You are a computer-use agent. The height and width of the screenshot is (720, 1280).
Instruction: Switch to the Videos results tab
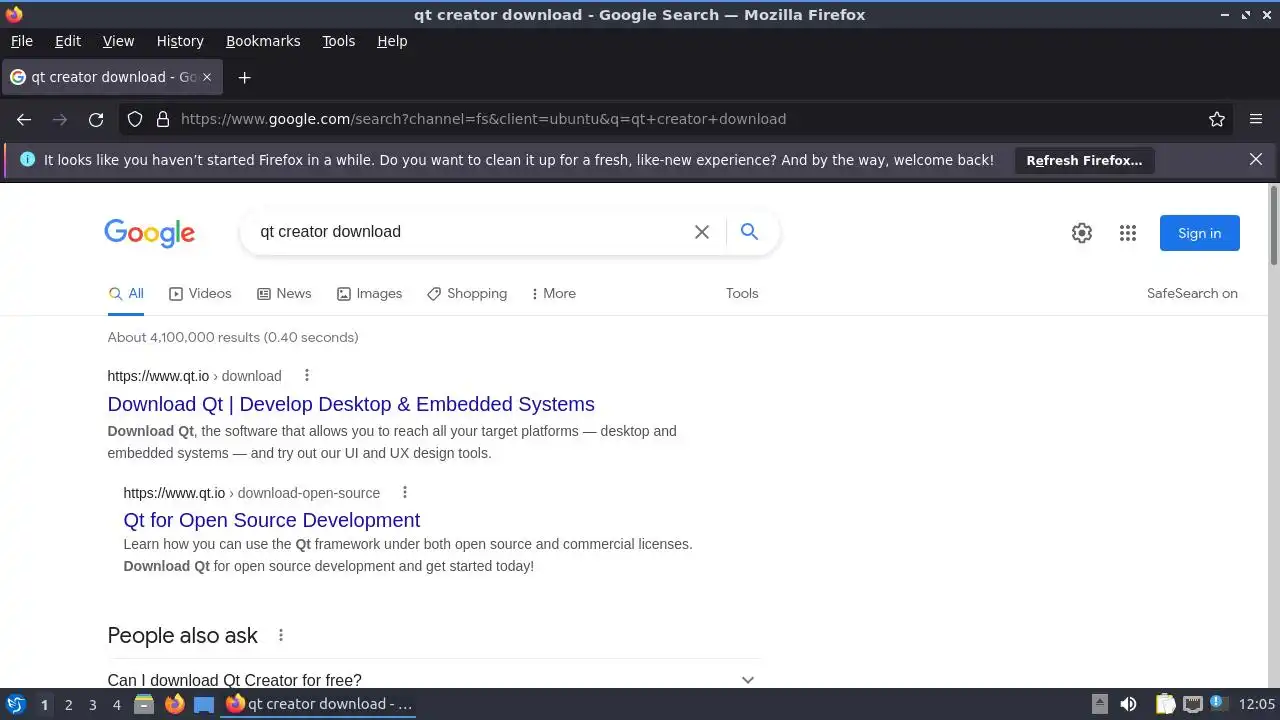[x=200, y=293]
